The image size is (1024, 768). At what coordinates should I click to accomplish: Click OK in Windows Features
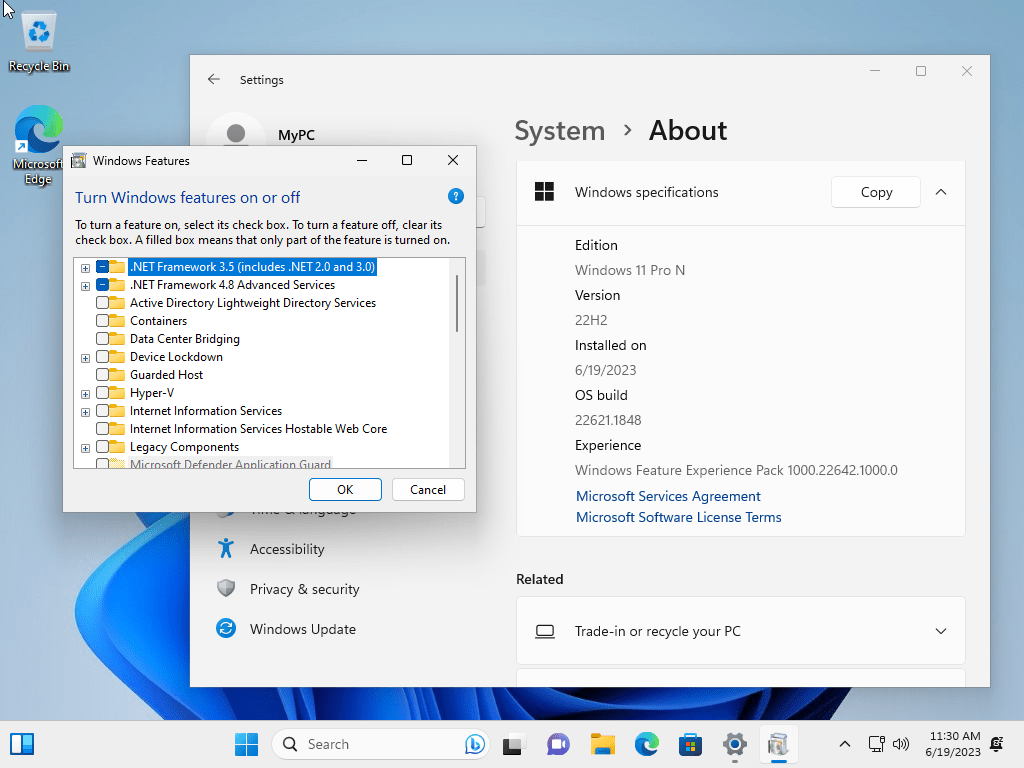coord(345,490)
